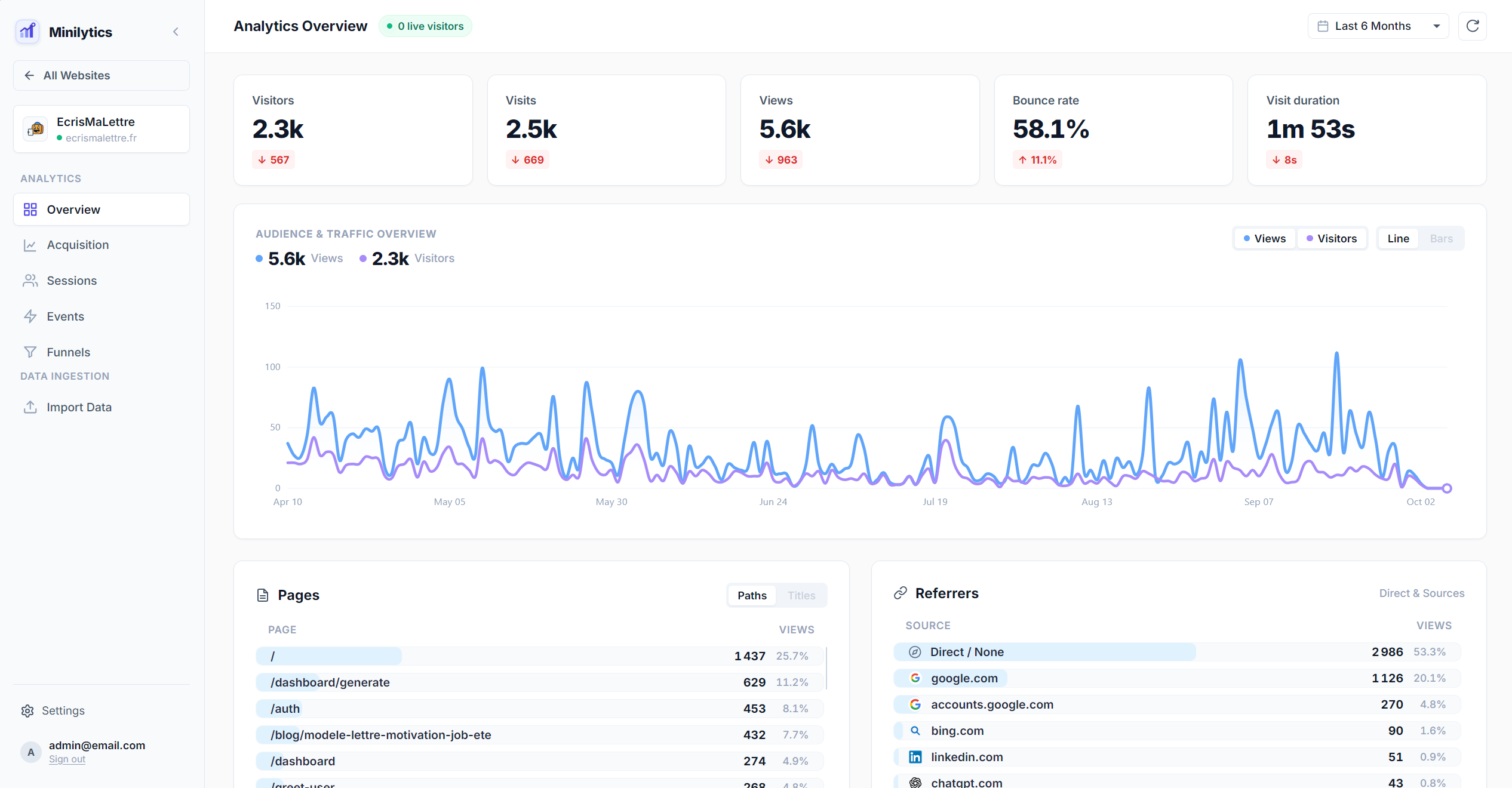
Task: Refresh the analytics data
Action: pos(1473,26)
